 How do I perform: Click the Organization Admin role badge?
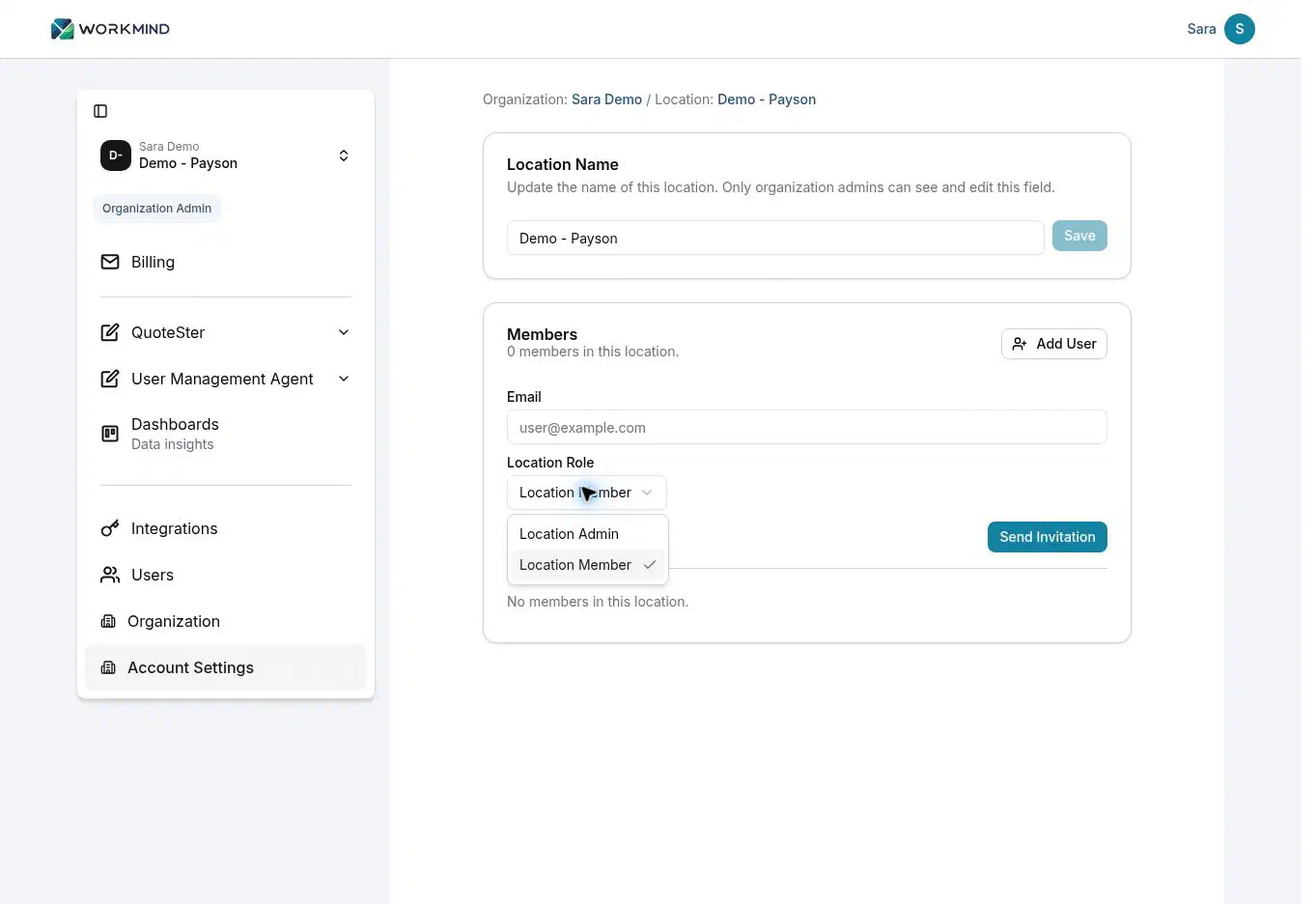(x=156, y=209)
